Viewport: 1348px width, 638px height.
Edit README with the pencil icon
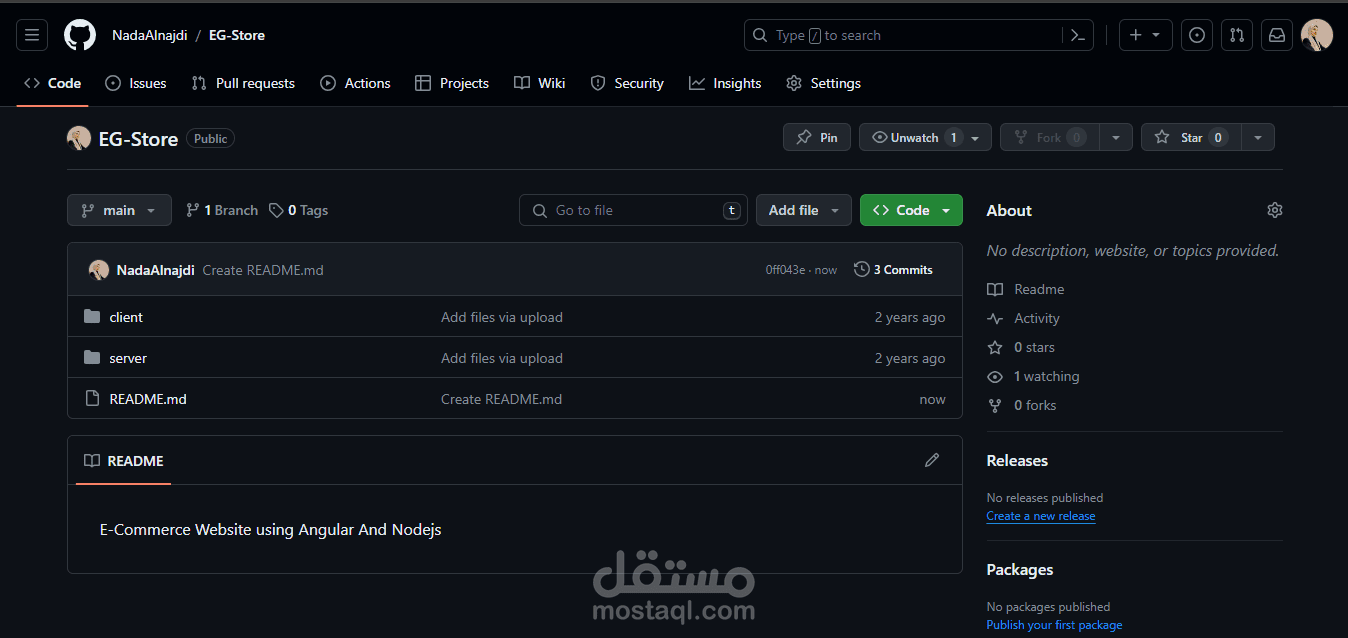[x=932, y=460]
